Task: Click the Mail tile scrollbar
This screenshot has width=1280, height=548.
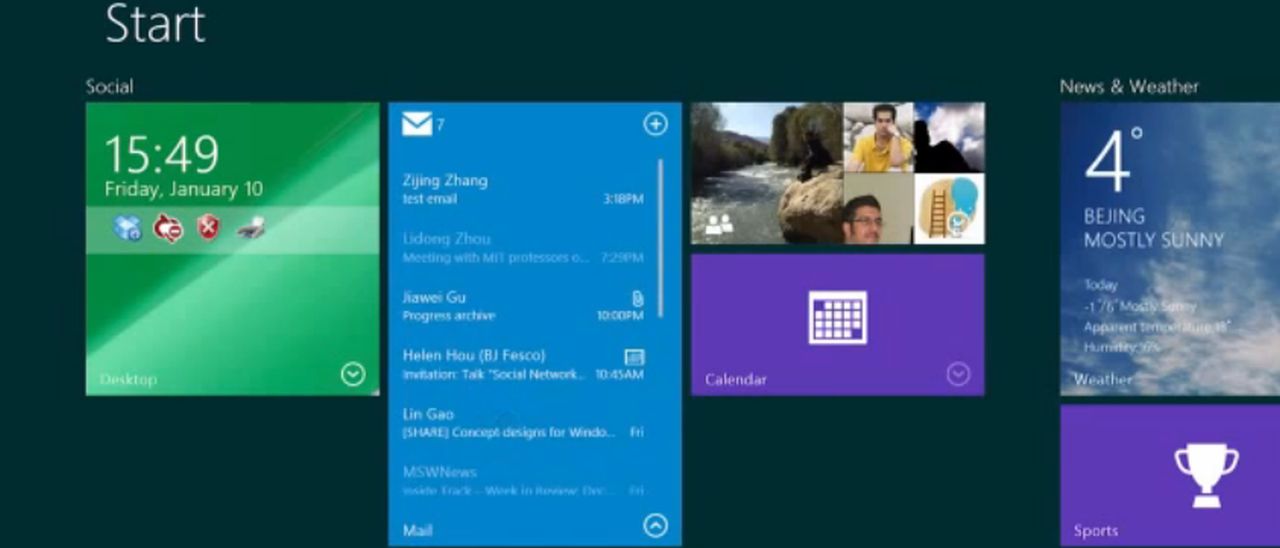Action: coord(660,238)
